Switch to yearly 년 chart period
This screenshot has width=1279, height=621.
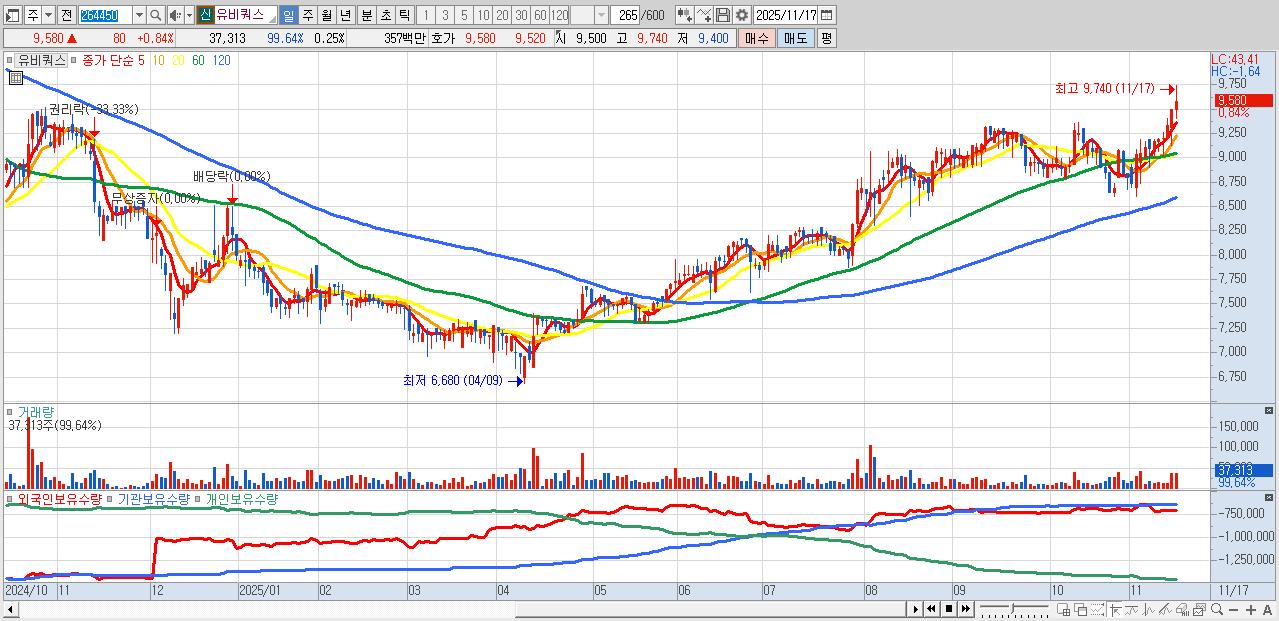[345, 15]
